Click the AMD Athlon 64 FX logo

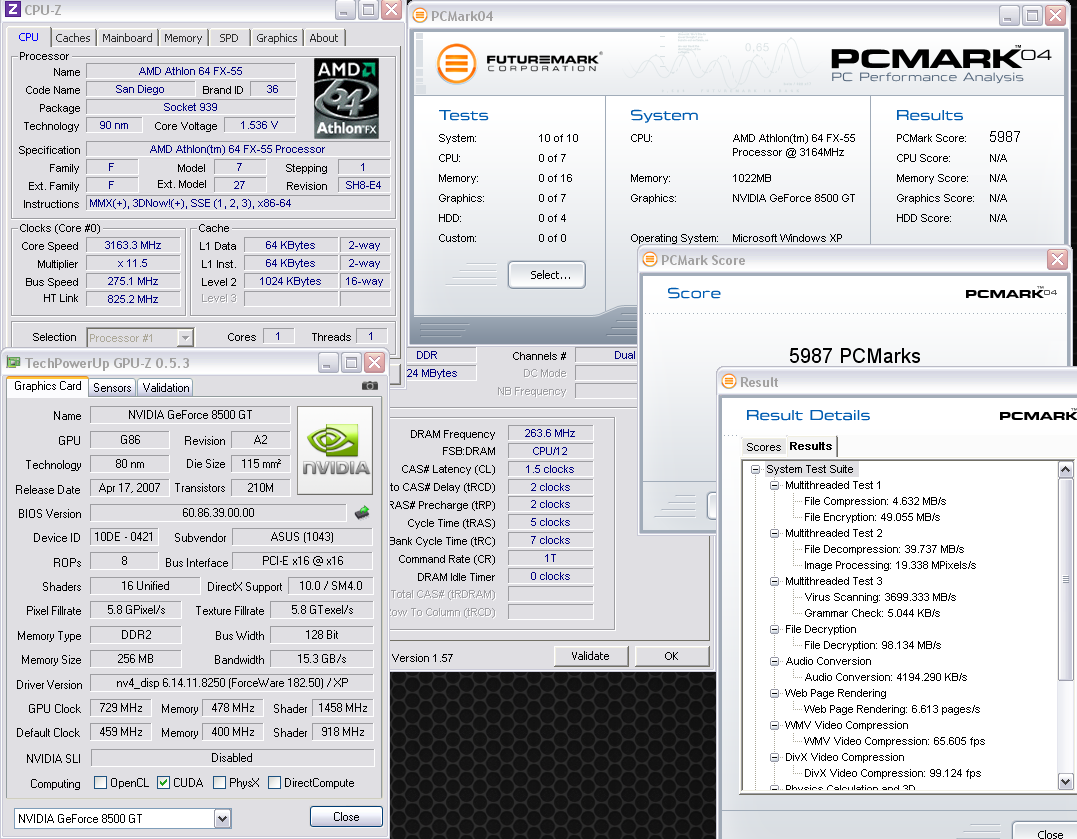(x=346, y=98)
